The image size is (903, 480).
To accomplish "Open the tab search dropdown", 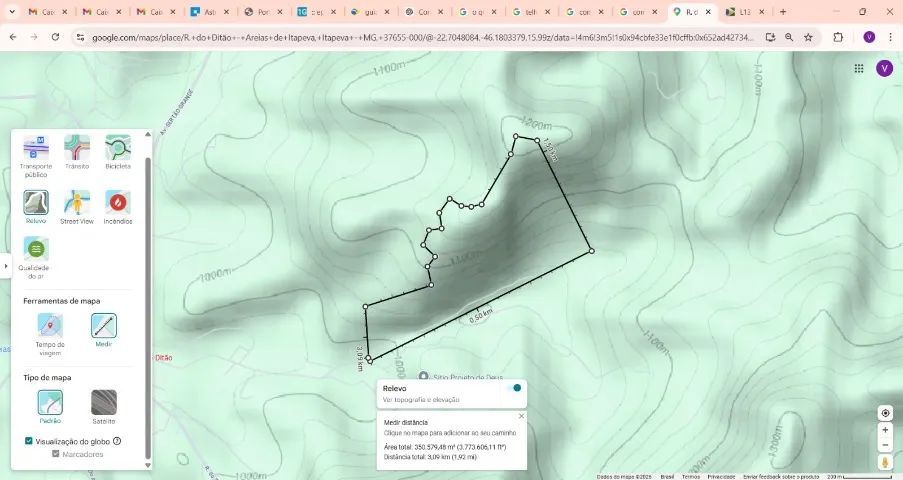I will click(x=12, y=12).
